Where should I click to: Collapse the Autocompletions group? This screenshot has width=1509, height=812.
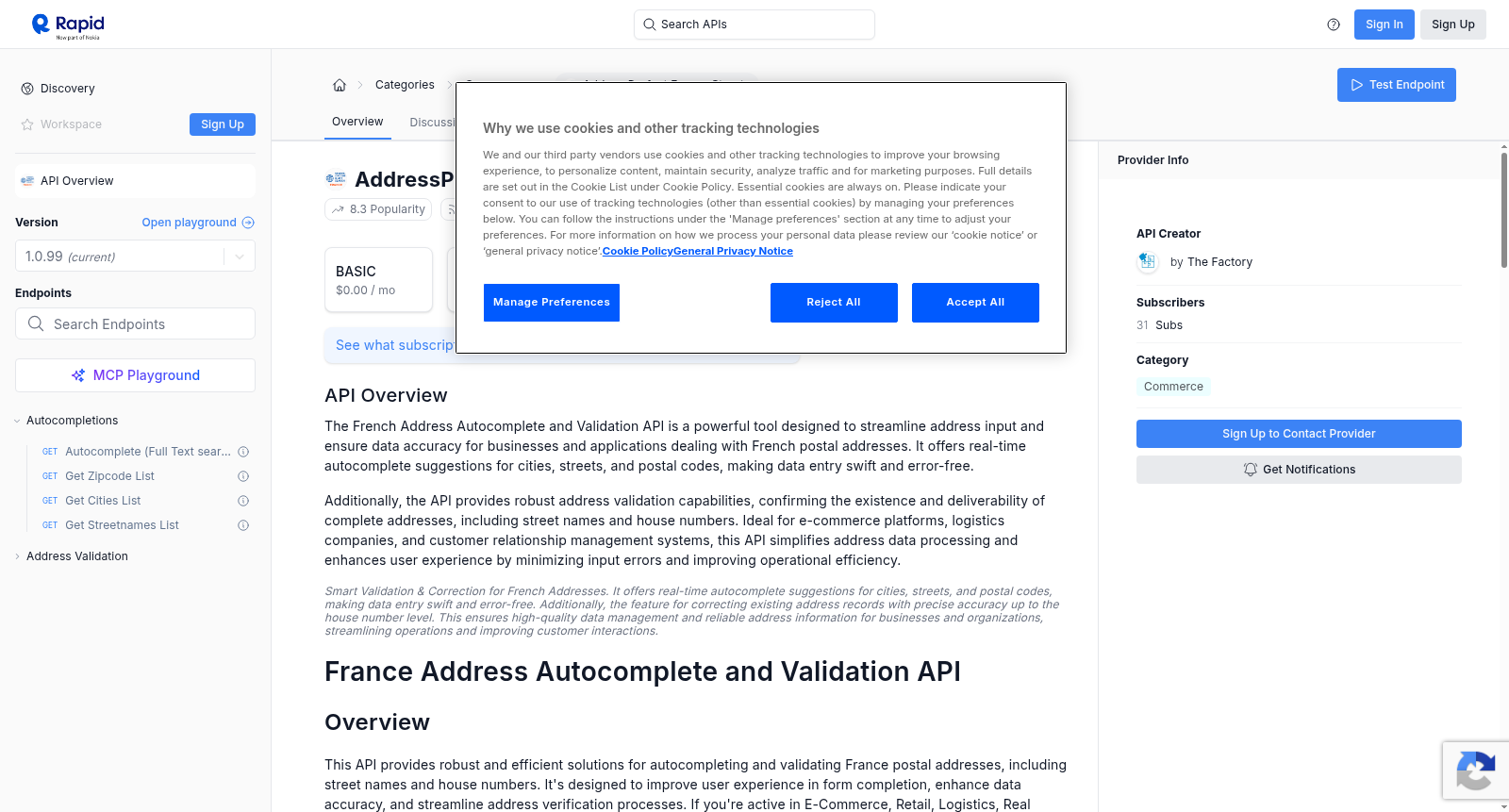[17, 421]
